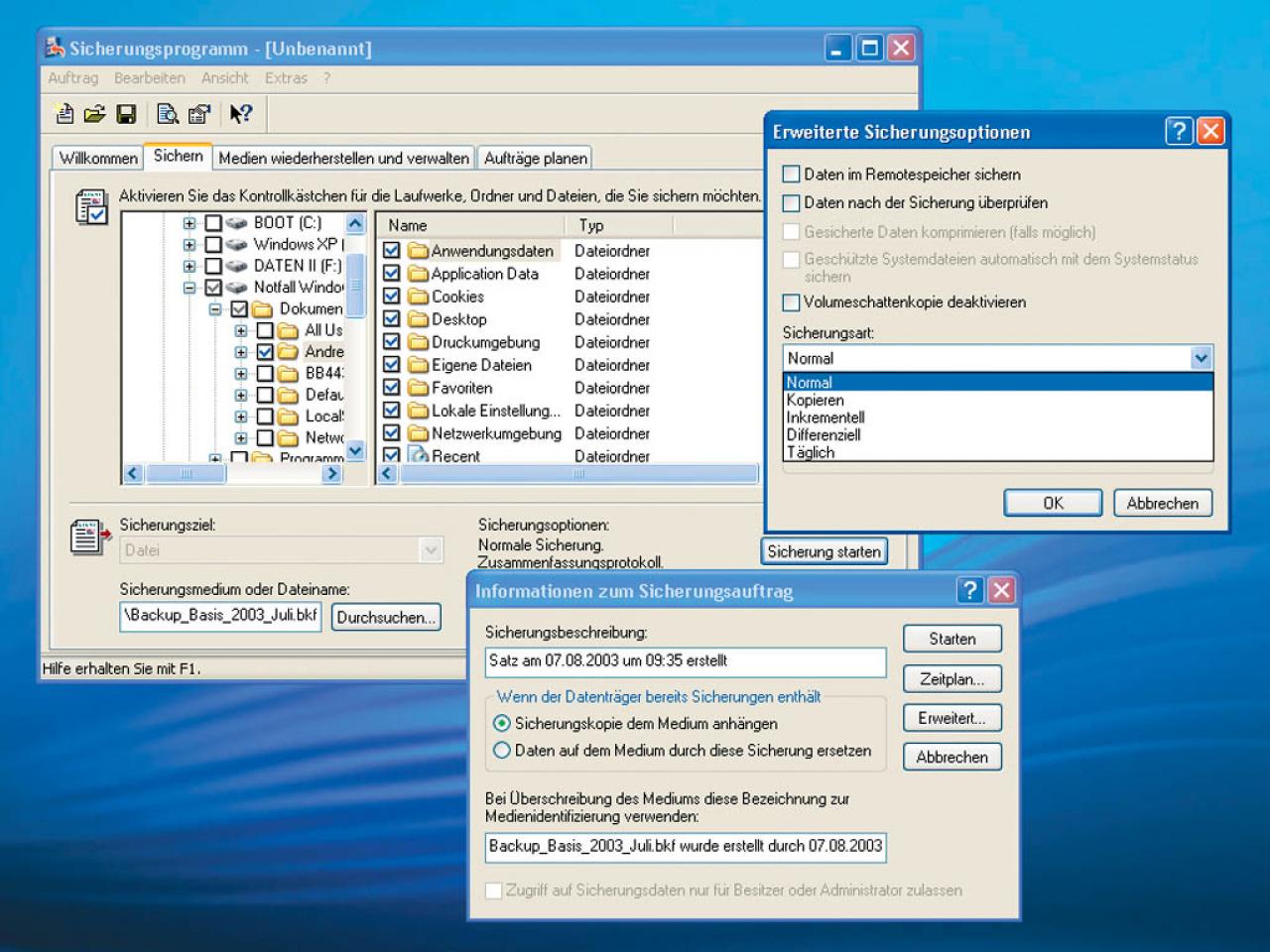Click the Druckumgebung folder icon
Screen dimensions: 1270x952
click(418, 342)
